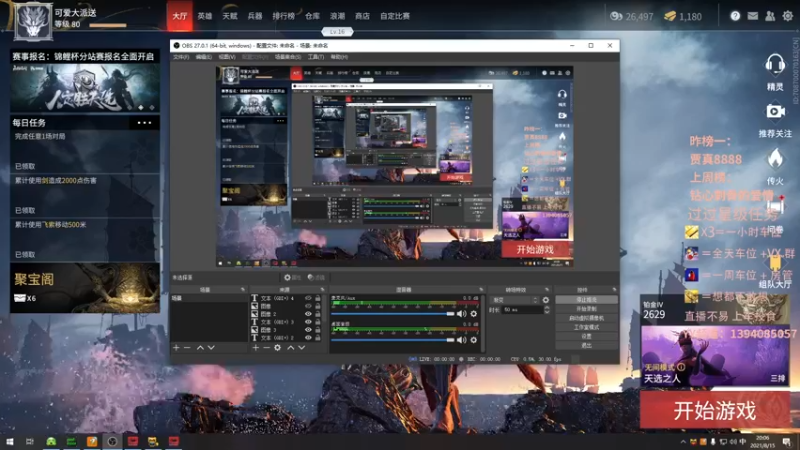
Task: Open the 传火 flame icon on right sidebar
Action: 775,159
